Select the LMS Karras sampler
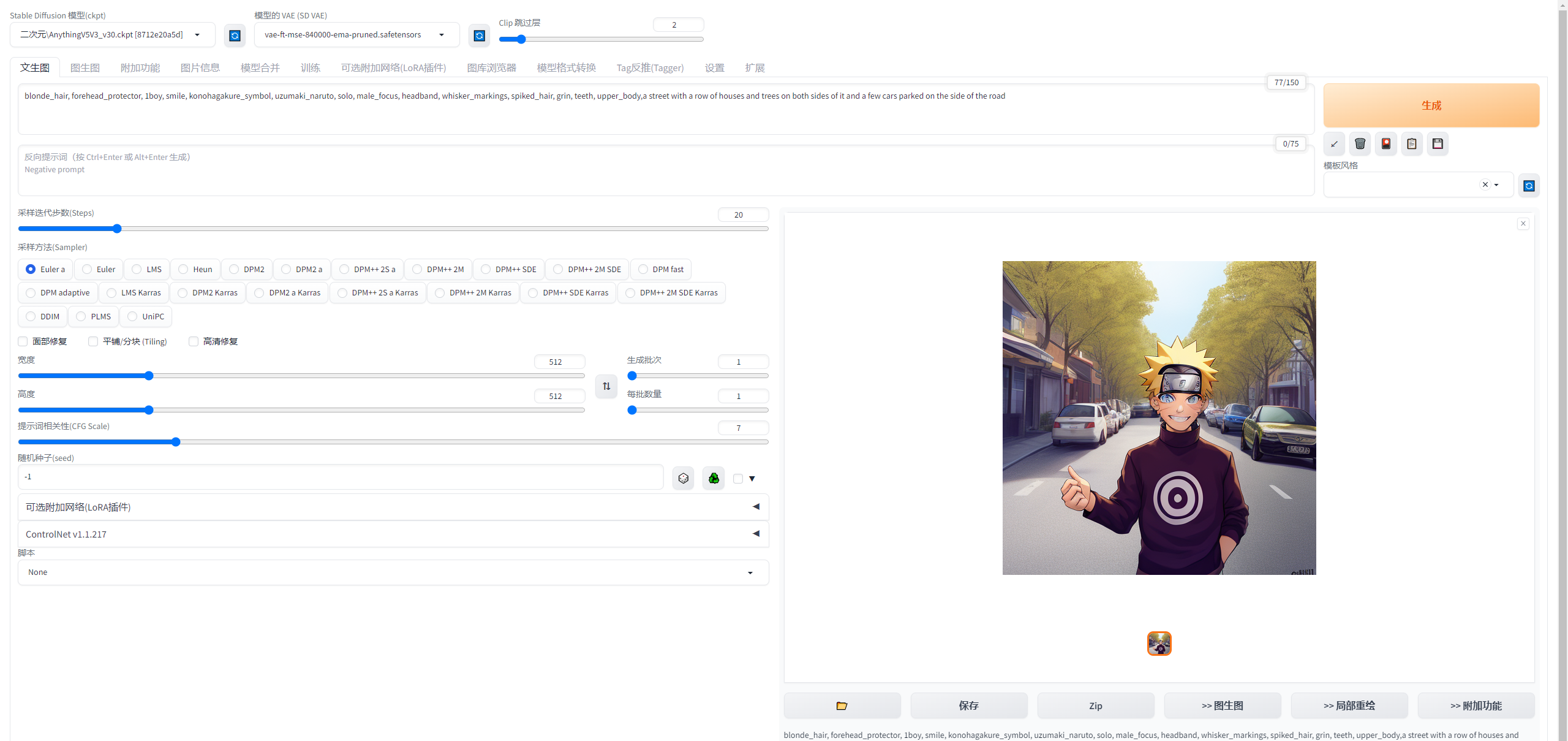The width and height of the screenshot is (1568, 741). tap(134, 293)
